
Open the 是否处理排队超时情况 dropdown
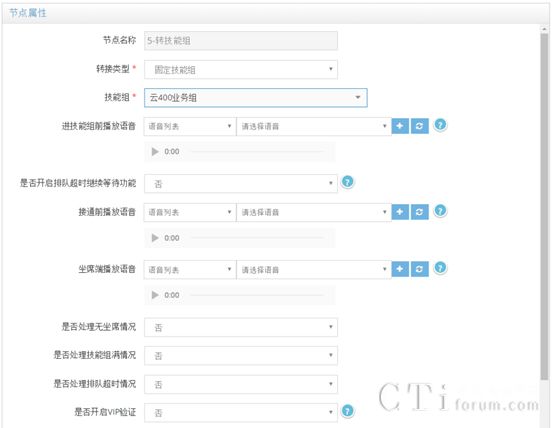tap(241, 384)
